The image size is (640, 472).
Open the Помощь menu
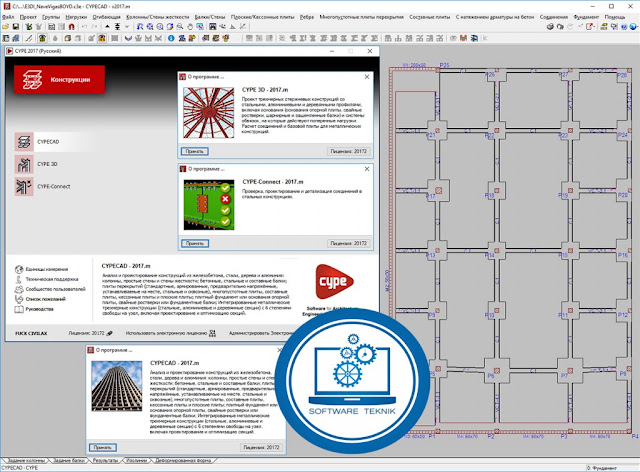(x=615, y=17)
